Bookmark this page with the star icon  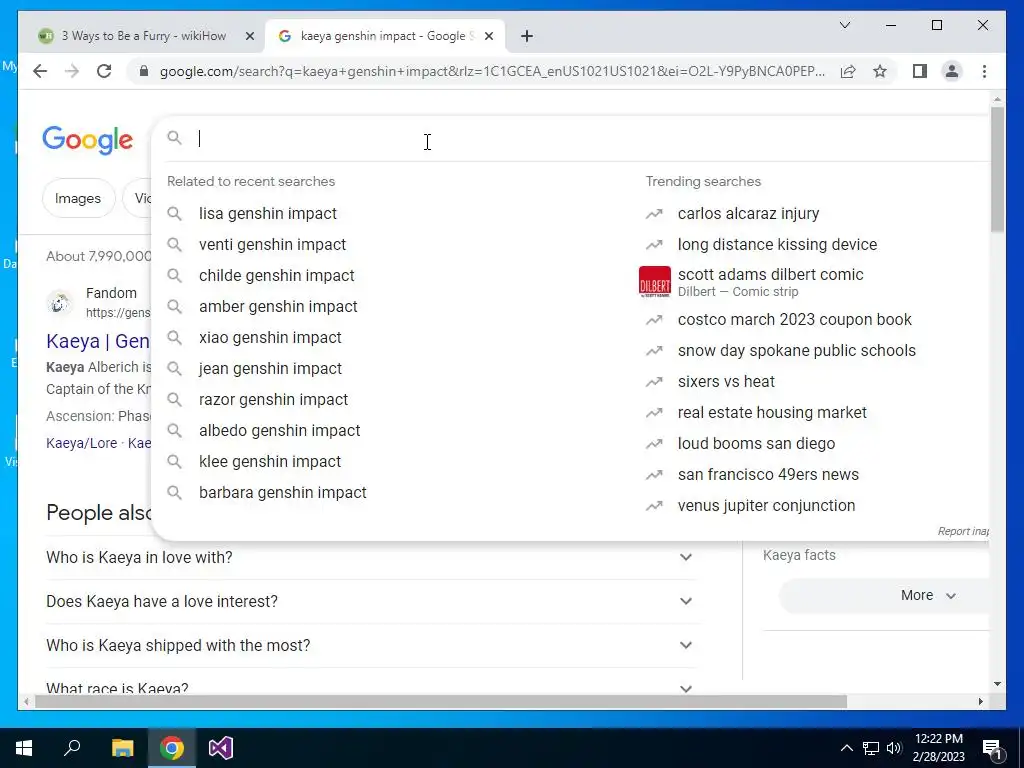tap(880, 71)
